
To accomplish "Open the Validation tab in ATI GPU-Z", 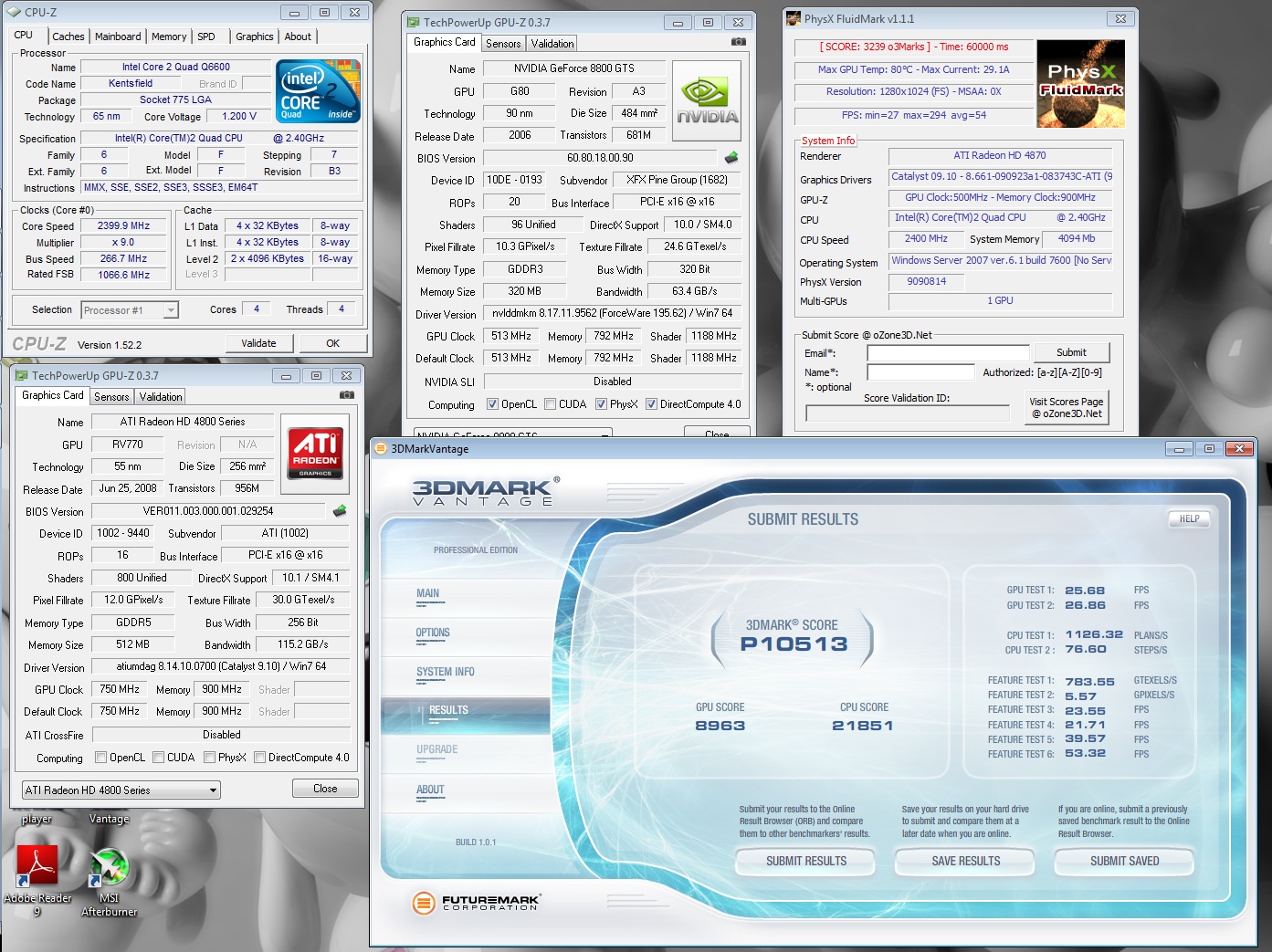I will tap(161, 397).
